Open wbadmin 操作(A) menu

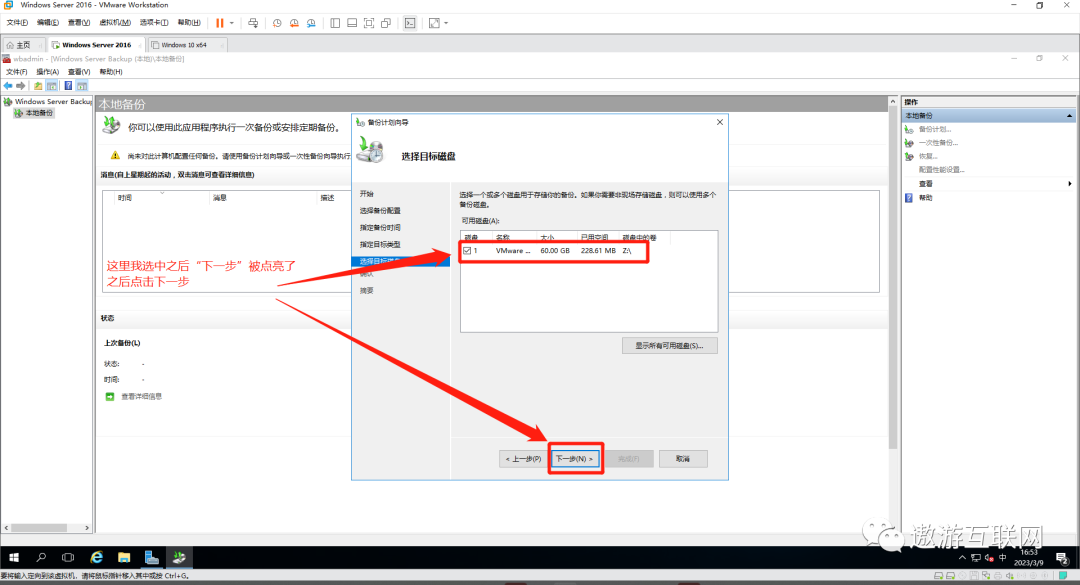48,72
